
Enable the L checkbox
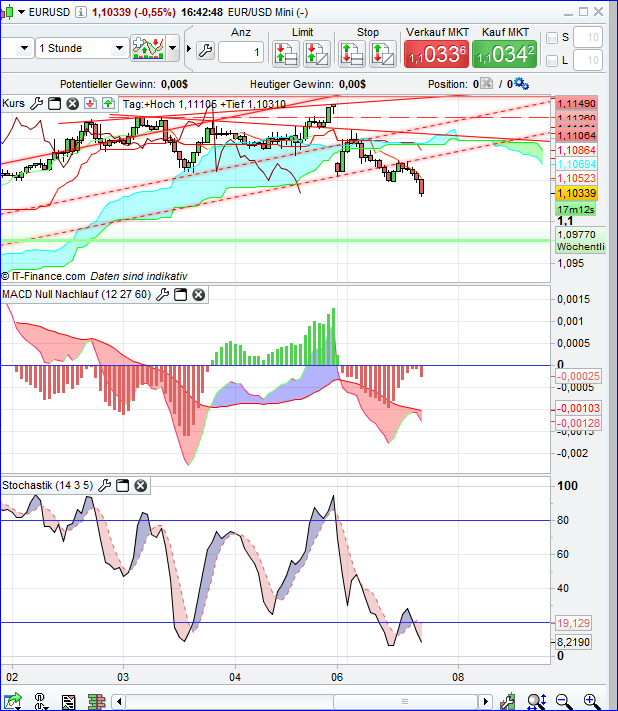[x=552, y=60]
